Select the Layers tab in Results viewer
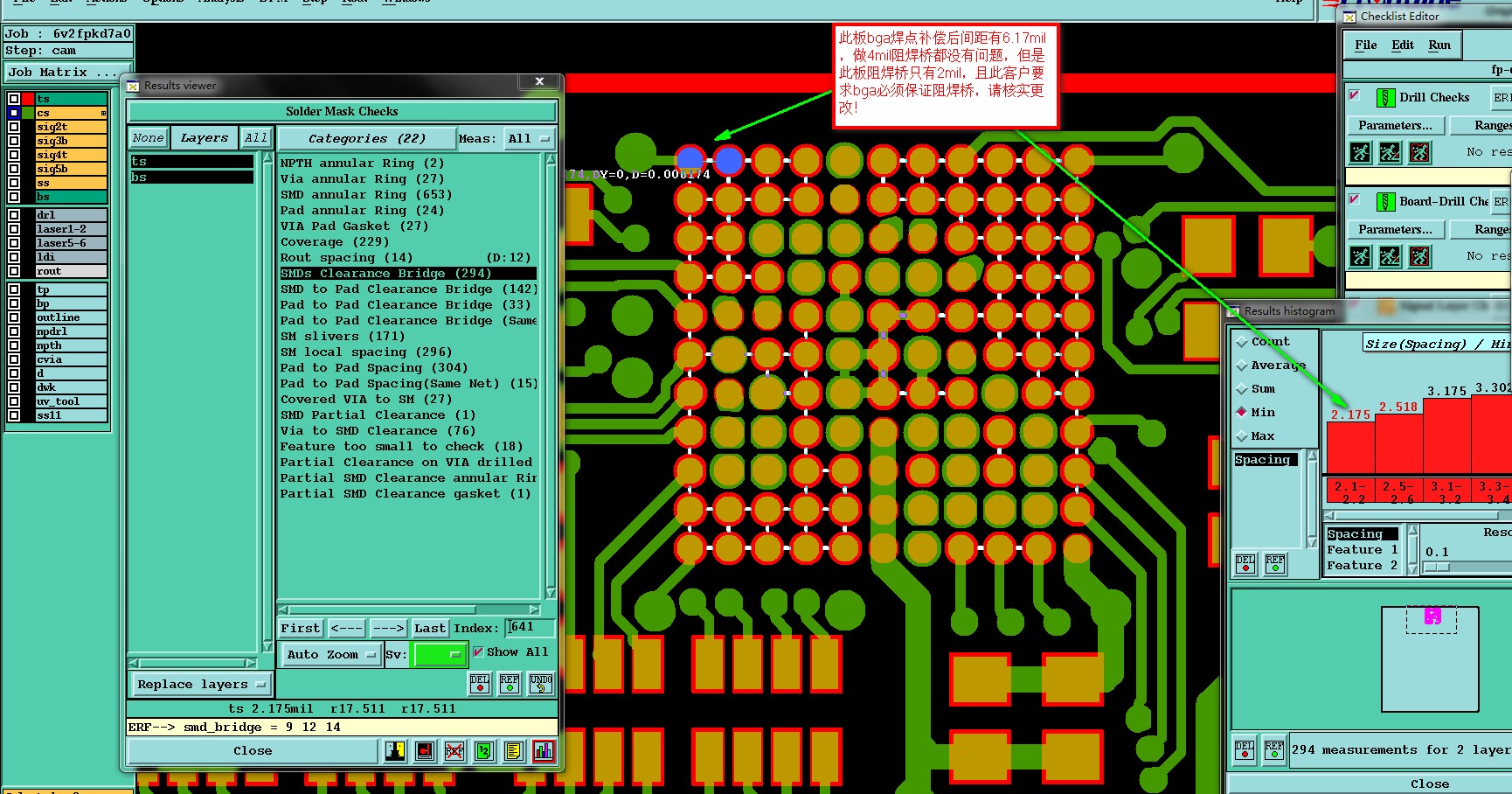The height and width of the screenshot is (794, 1512). pos(205,138)
